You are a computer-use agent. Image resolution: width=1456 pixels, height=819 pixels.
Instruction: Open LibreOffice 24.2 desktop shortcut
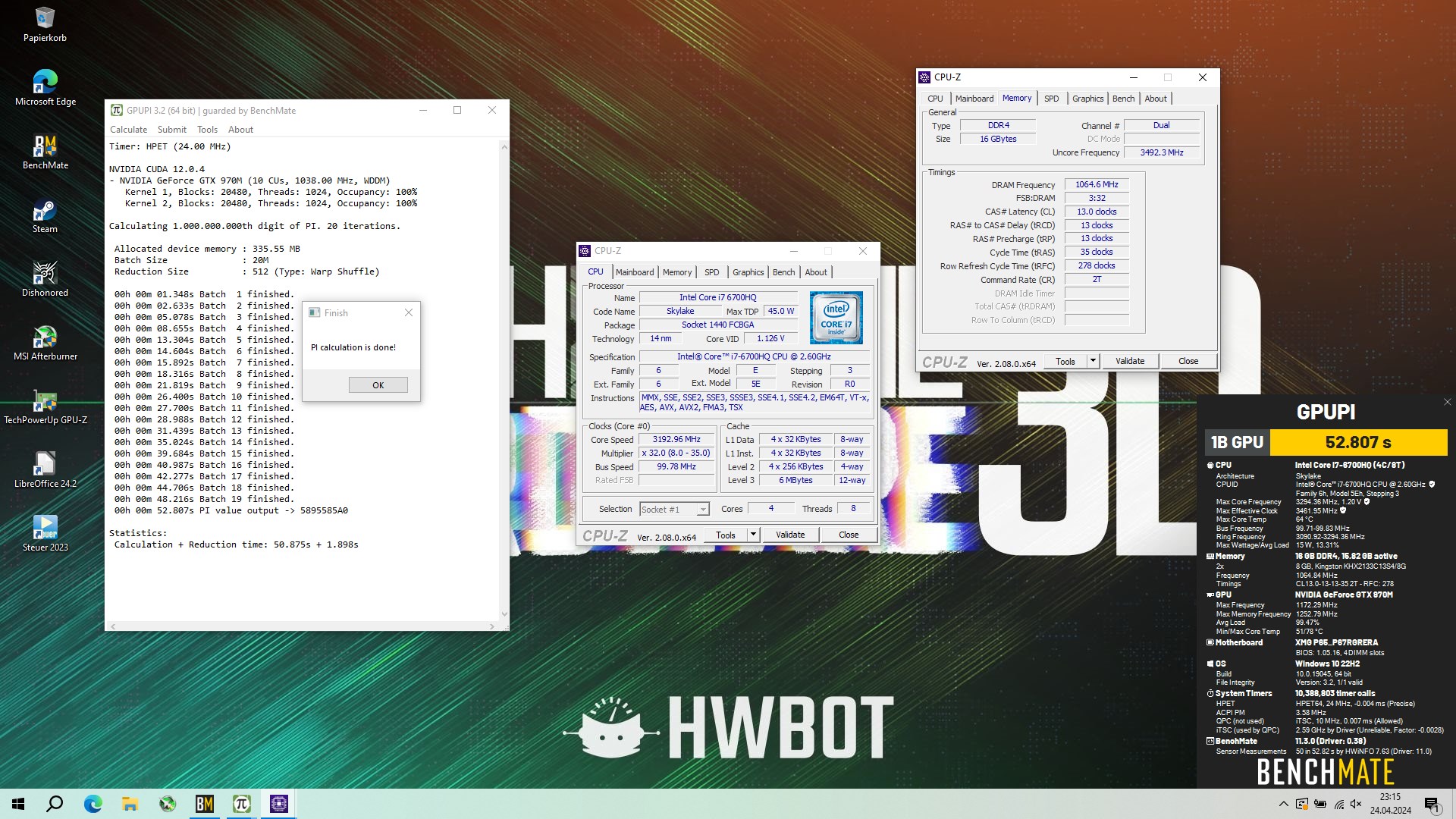[x=45, y=470]
